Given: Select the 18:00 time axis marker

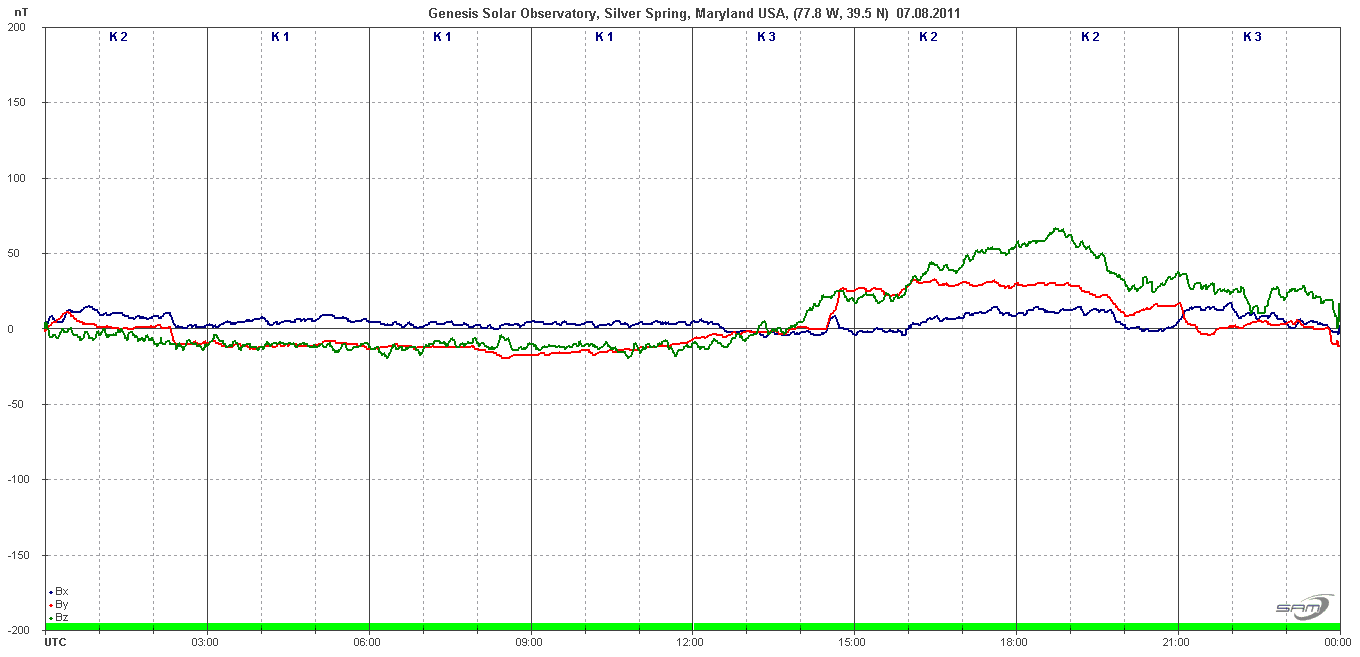Looking at the screenshot, I should point(1015,641).
